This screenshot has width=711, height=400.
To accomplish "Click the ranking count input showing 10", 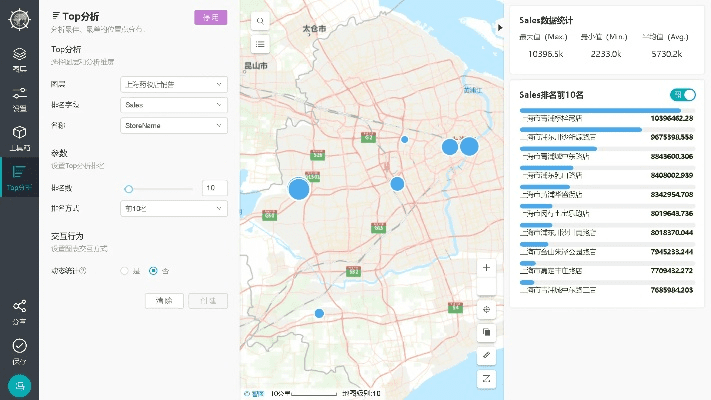I will pyautogui.click(x=214, y=188).
